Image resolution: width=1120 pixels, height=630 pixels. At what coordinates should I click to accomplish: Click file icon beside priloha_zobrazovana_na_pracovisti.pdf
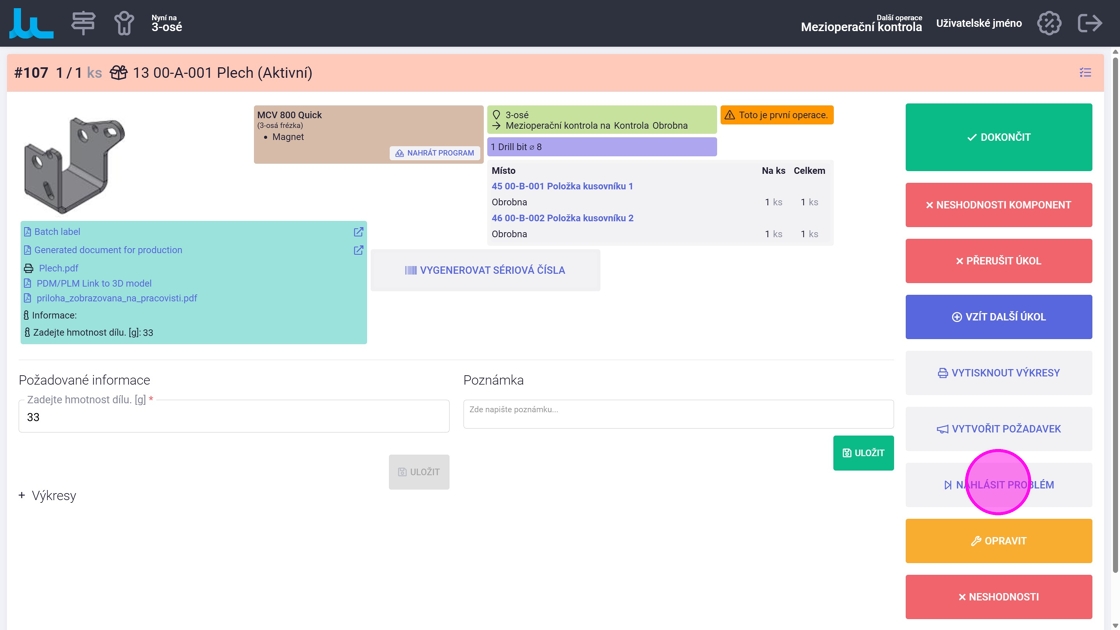coord(27,299)
